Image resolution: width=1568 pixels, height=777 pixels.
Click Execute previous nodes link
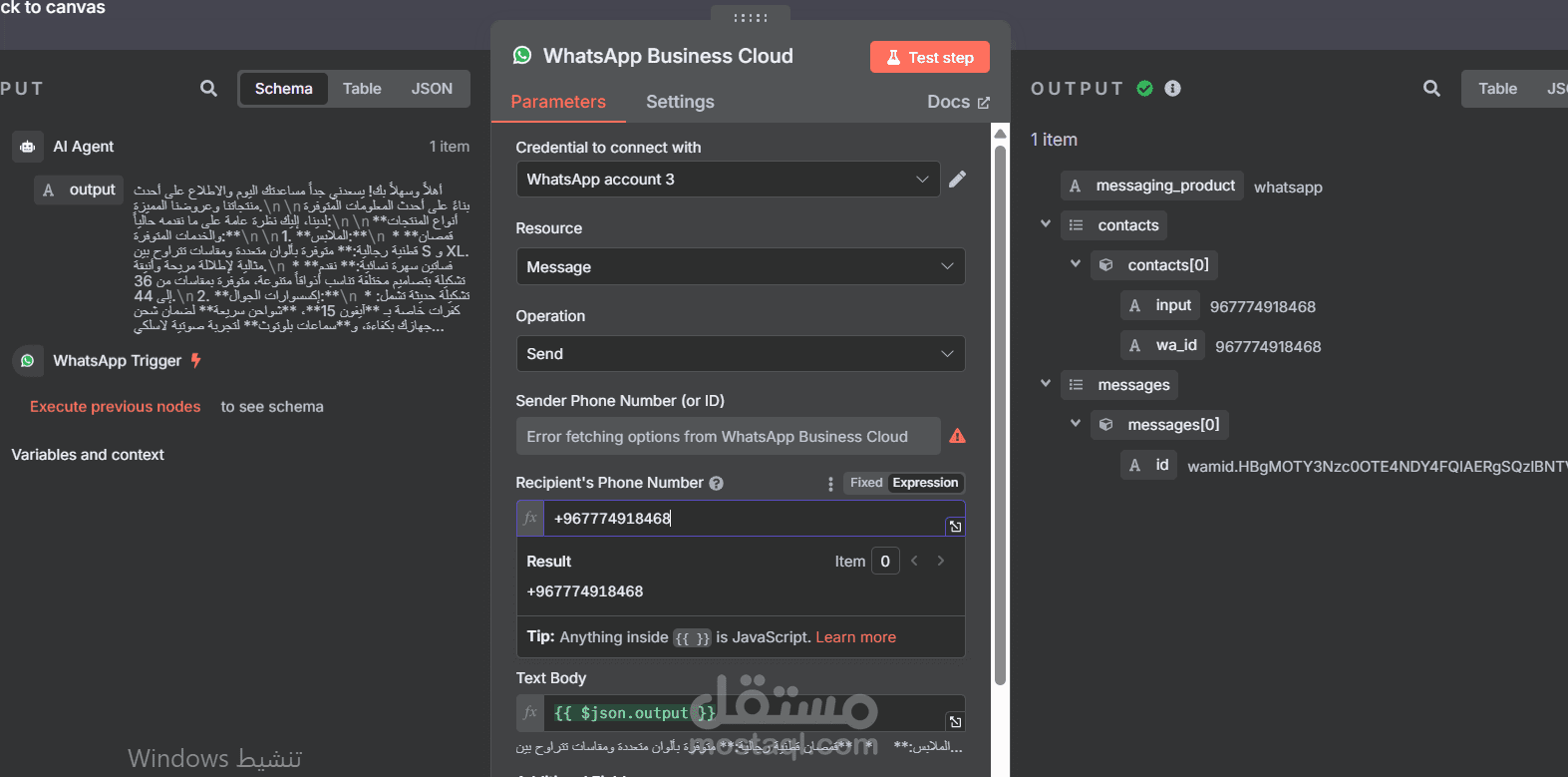(115, 407)
